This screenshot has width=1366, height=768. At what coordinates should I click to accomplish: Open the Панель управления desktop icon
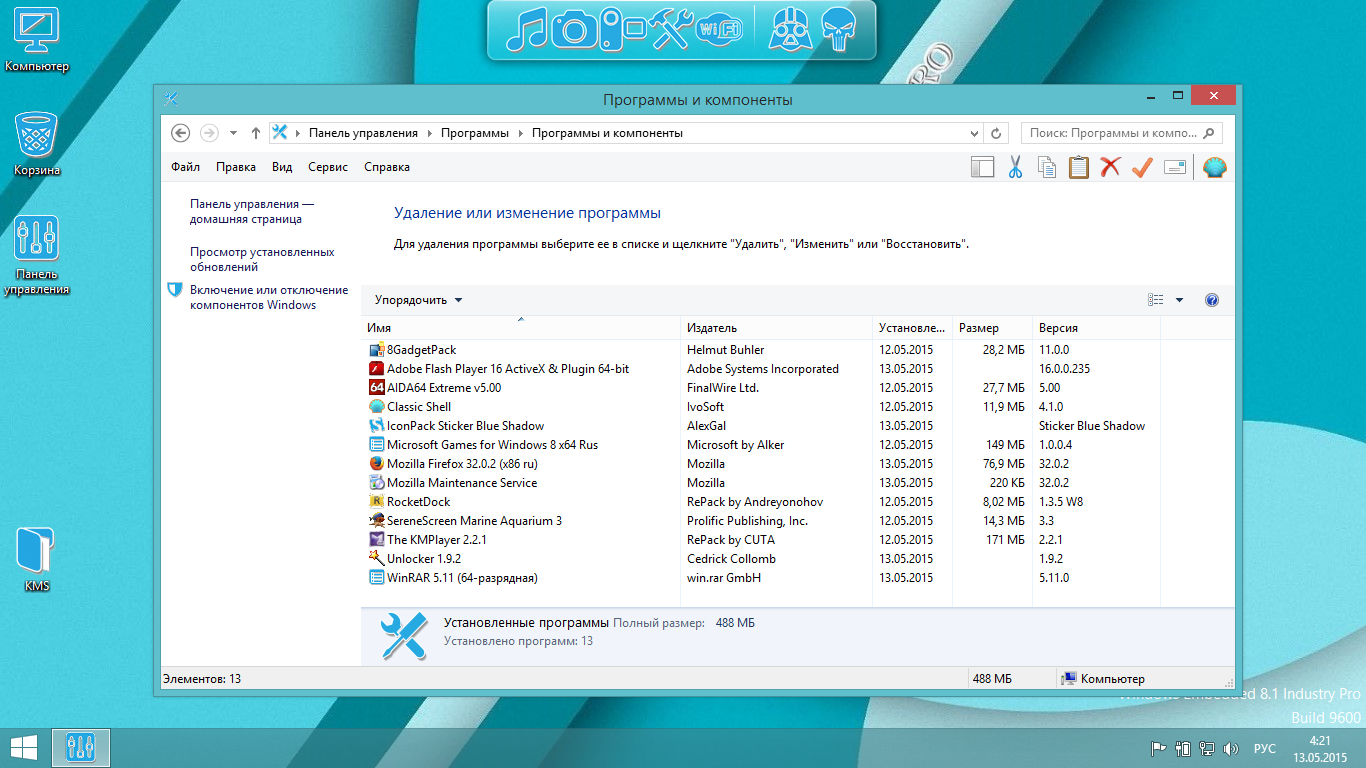click(37, 256)
